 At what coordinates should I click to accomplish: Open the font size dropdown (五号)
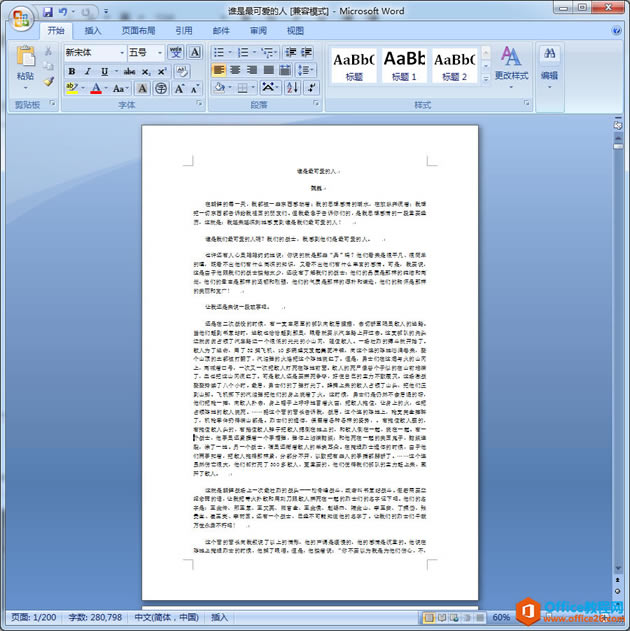point(160,53)
